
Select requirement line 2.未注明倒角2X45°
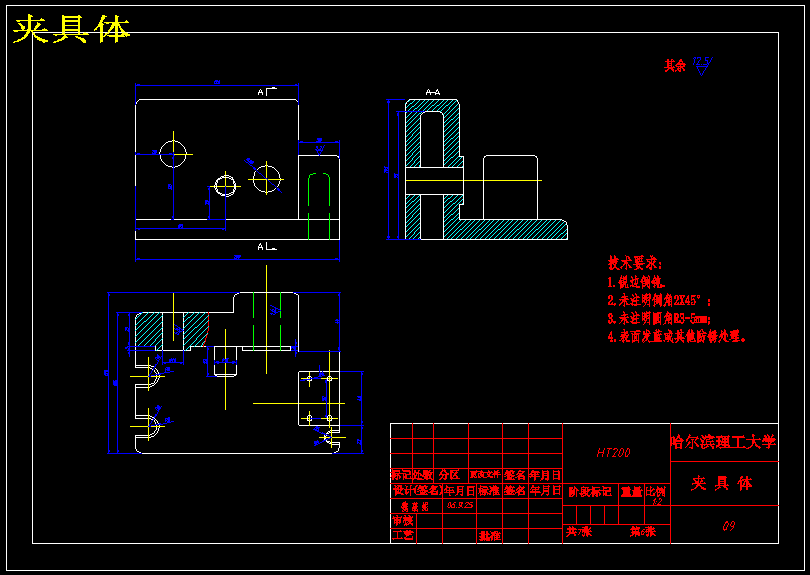point(659,300)
